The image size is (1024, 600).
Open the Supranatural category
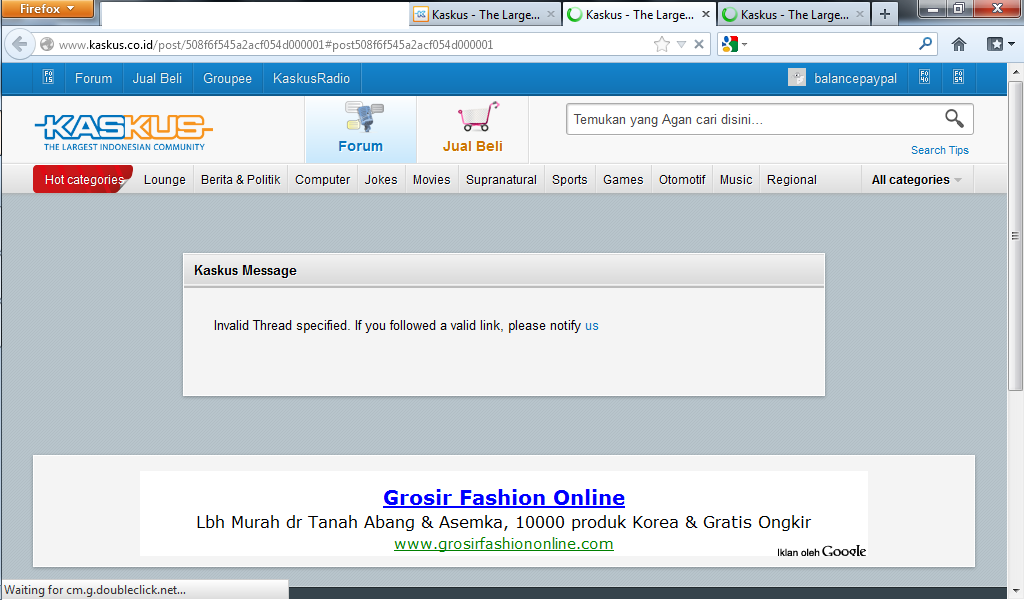pos(501,180)
